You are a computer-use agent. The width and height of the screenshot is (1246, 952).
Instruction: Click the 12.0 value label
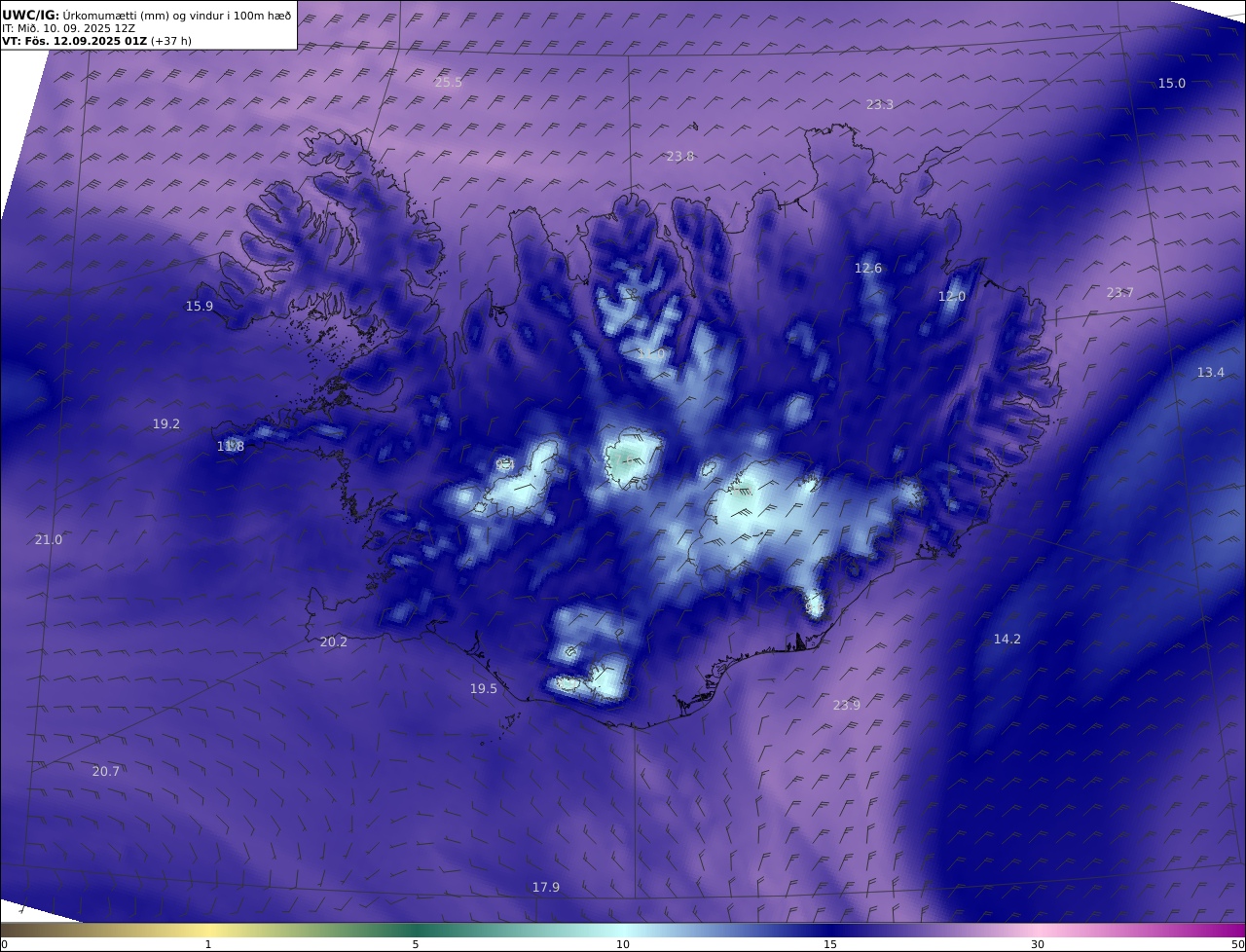(952, 297)
